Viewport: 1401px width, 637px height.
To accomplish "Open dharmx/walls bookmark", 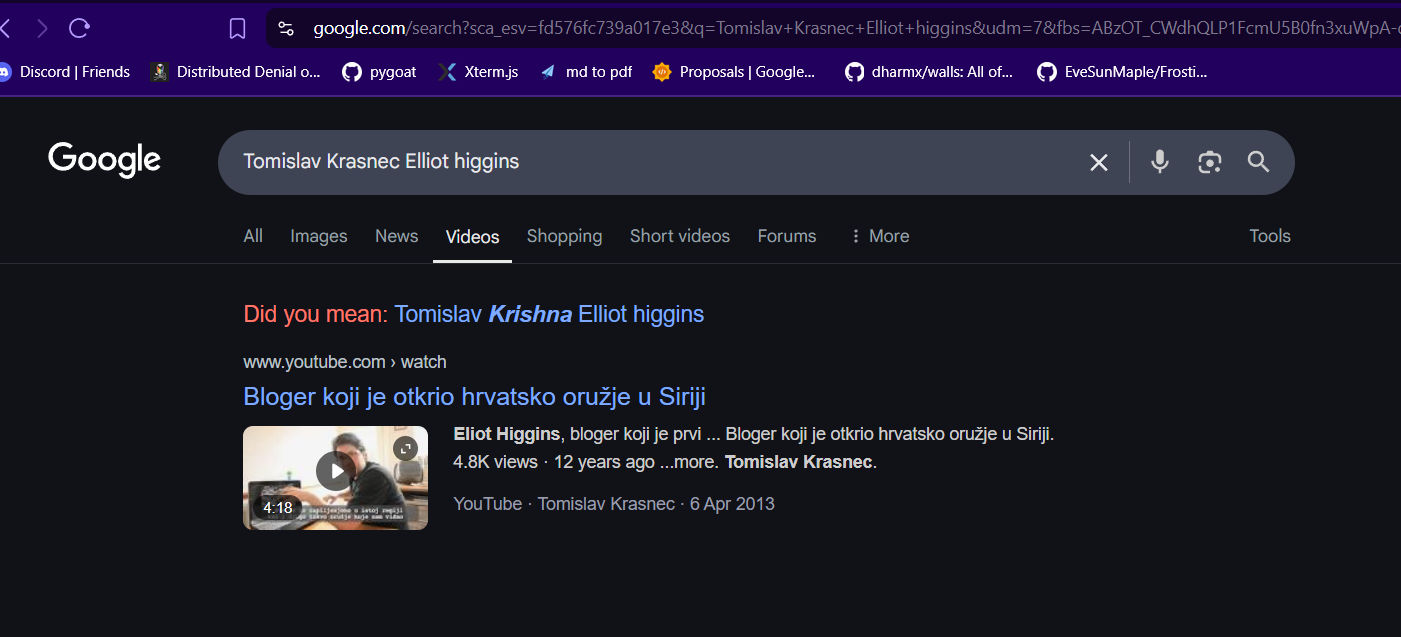I will click(929, 72).
